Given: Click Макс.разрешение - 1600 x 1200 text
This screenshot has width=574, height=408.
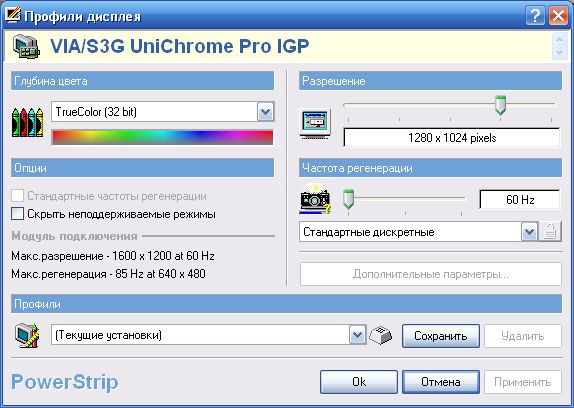Looking at the screenshot, I should pos(113,256).
